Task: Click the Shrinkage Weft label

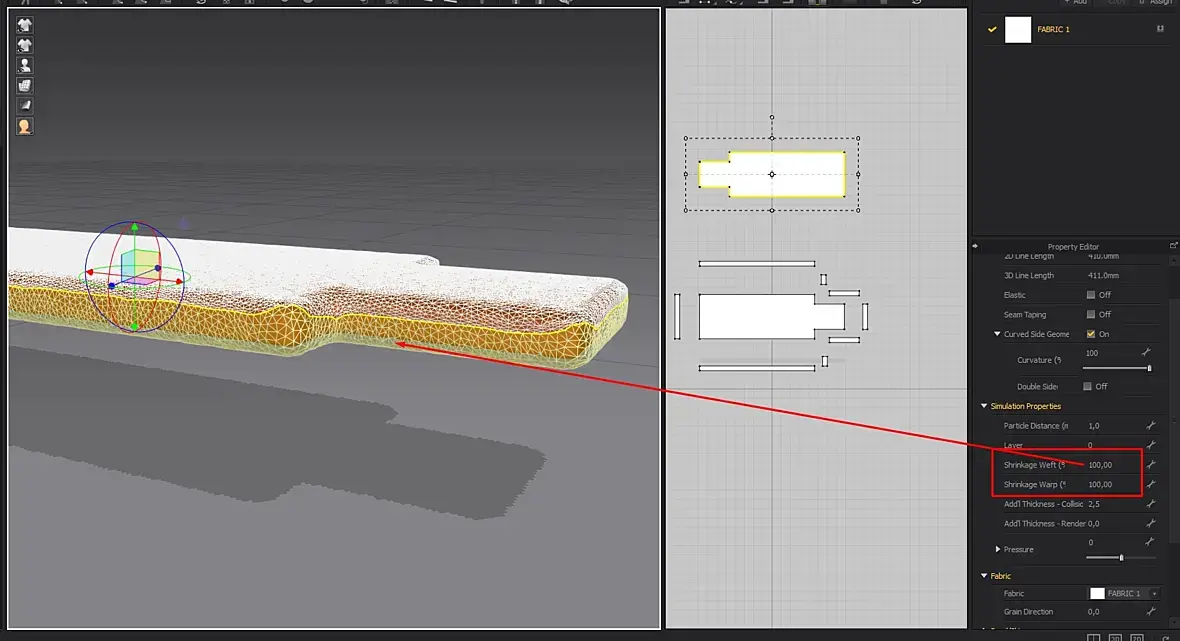Action: (1034, 465)
